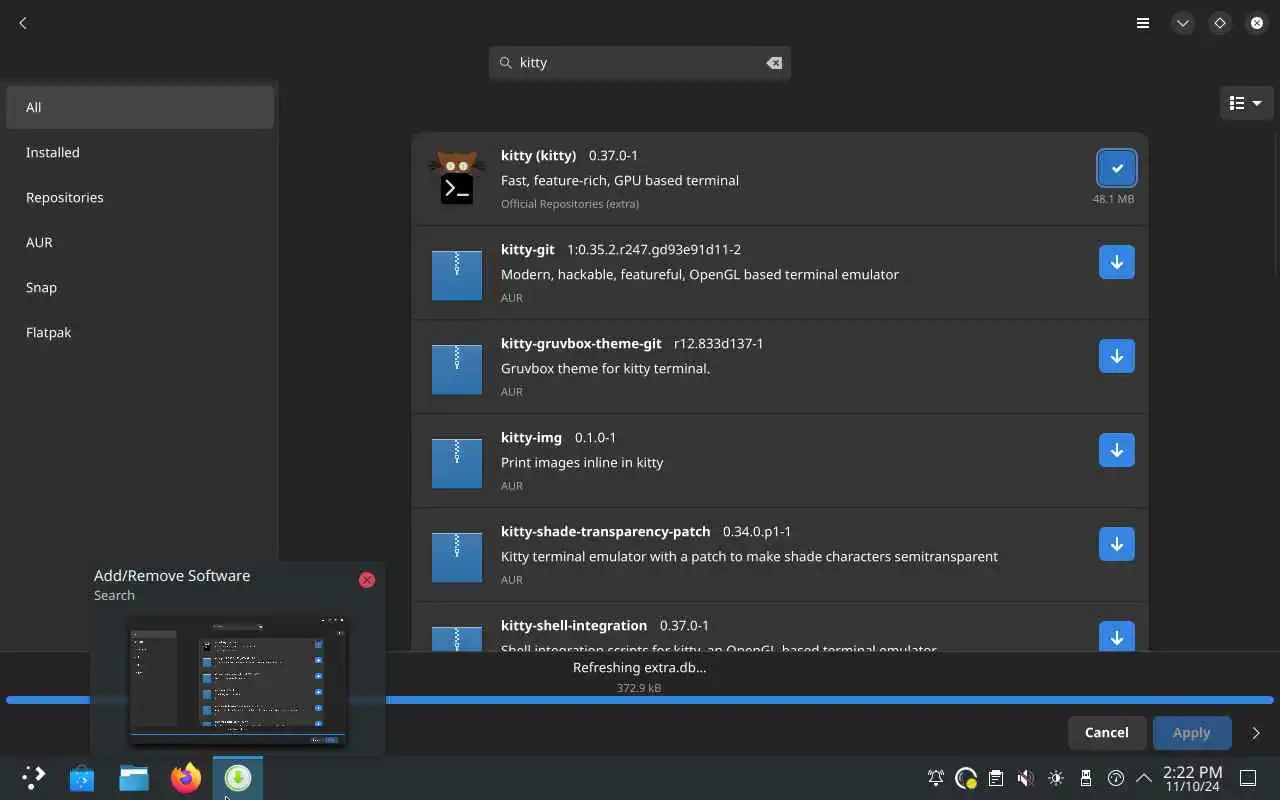The width and height of the screenshot is (1280, 800).
Task: Click the search magnifier icon
Action: point(505,62)
